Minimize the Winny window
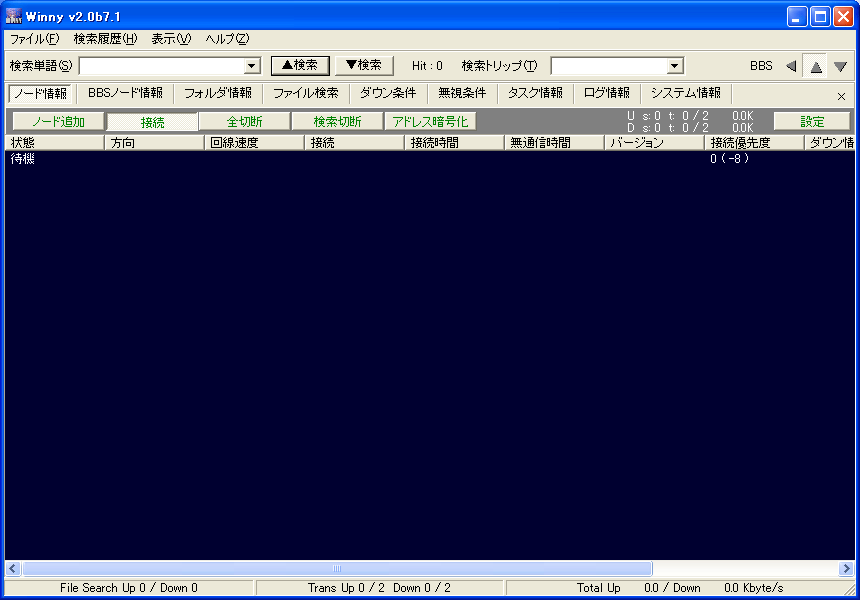Viewport: 860px width, 600px height. [x=796, y=16]
